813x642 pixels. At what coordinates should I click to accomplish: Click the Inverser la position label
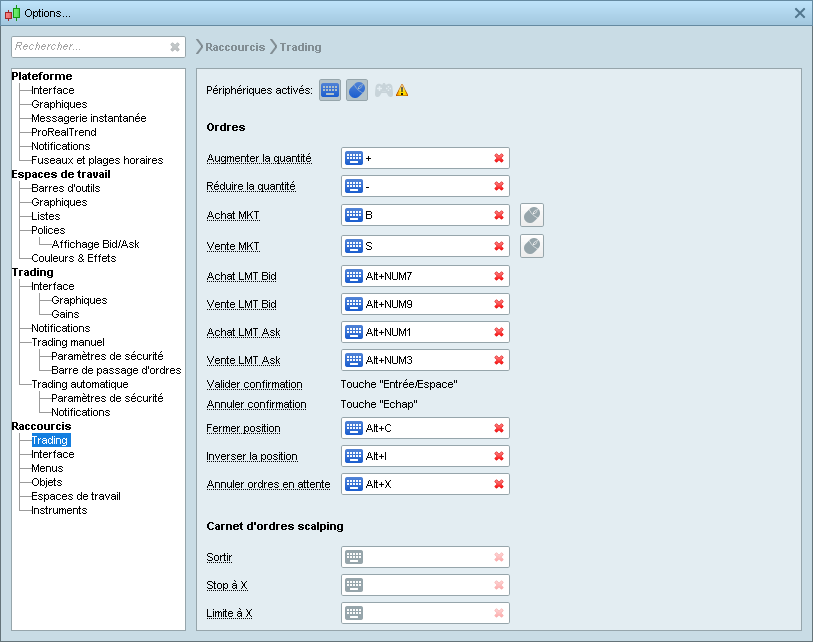click(252, 456)
